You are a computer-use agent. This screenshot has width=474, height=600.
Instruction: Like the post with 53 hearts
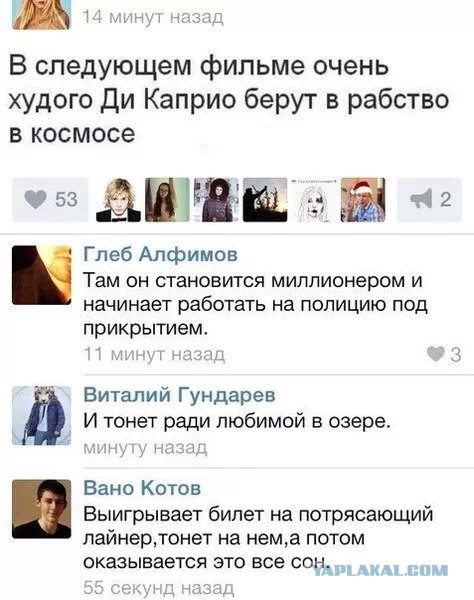[50, 200]
